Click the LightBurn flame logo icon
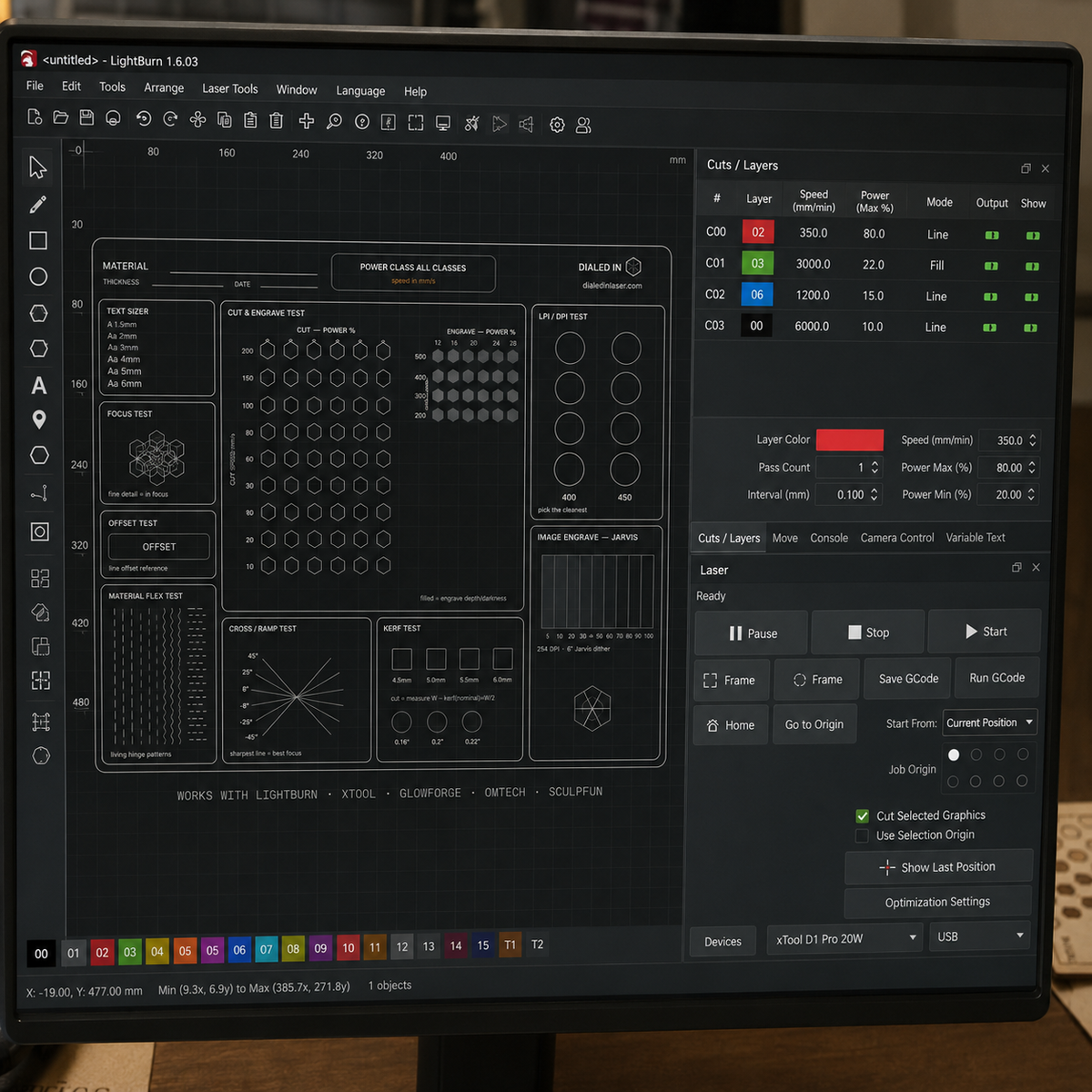This screenshot has height=1092, width=1092. (28, 58)
